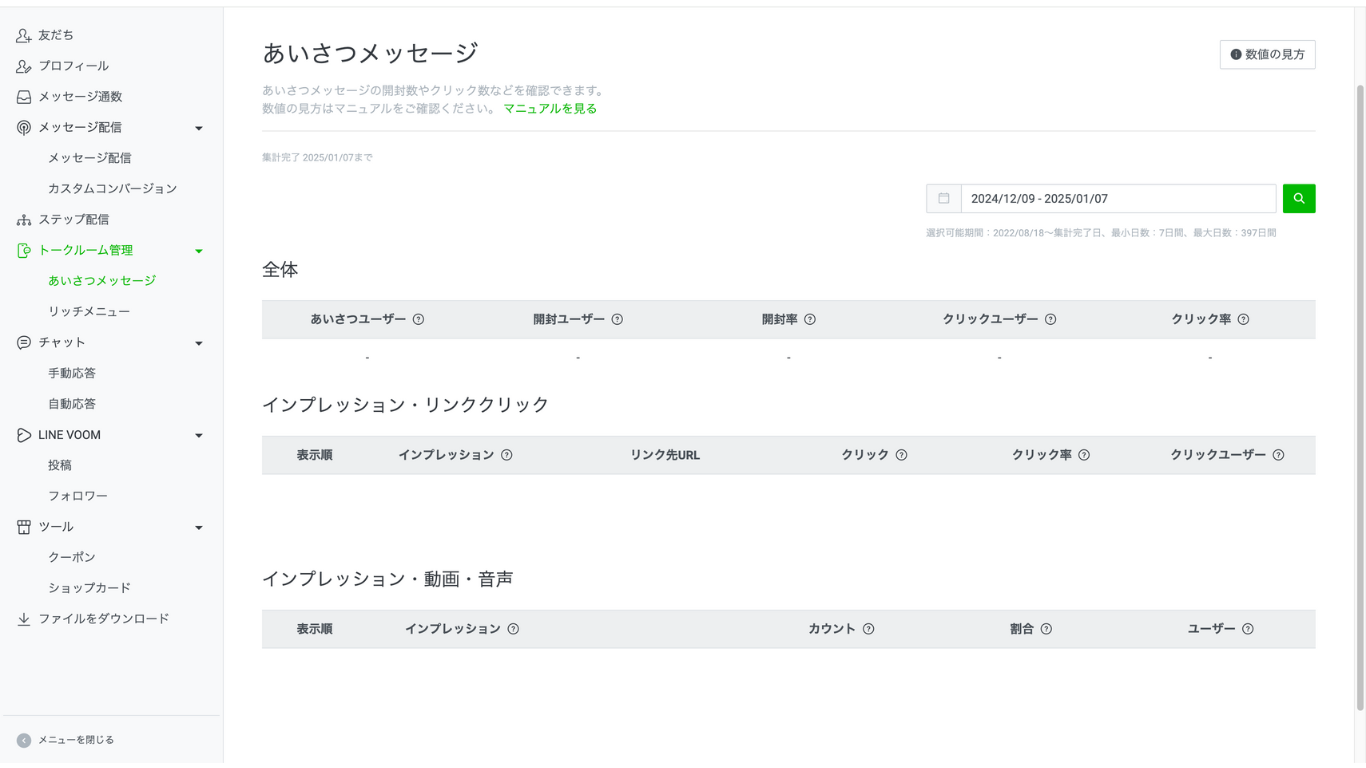This screenshot has height=768, width=1366.
Task: Open 投稿 under LINE VOOM
Action: (x=60, y=465)
